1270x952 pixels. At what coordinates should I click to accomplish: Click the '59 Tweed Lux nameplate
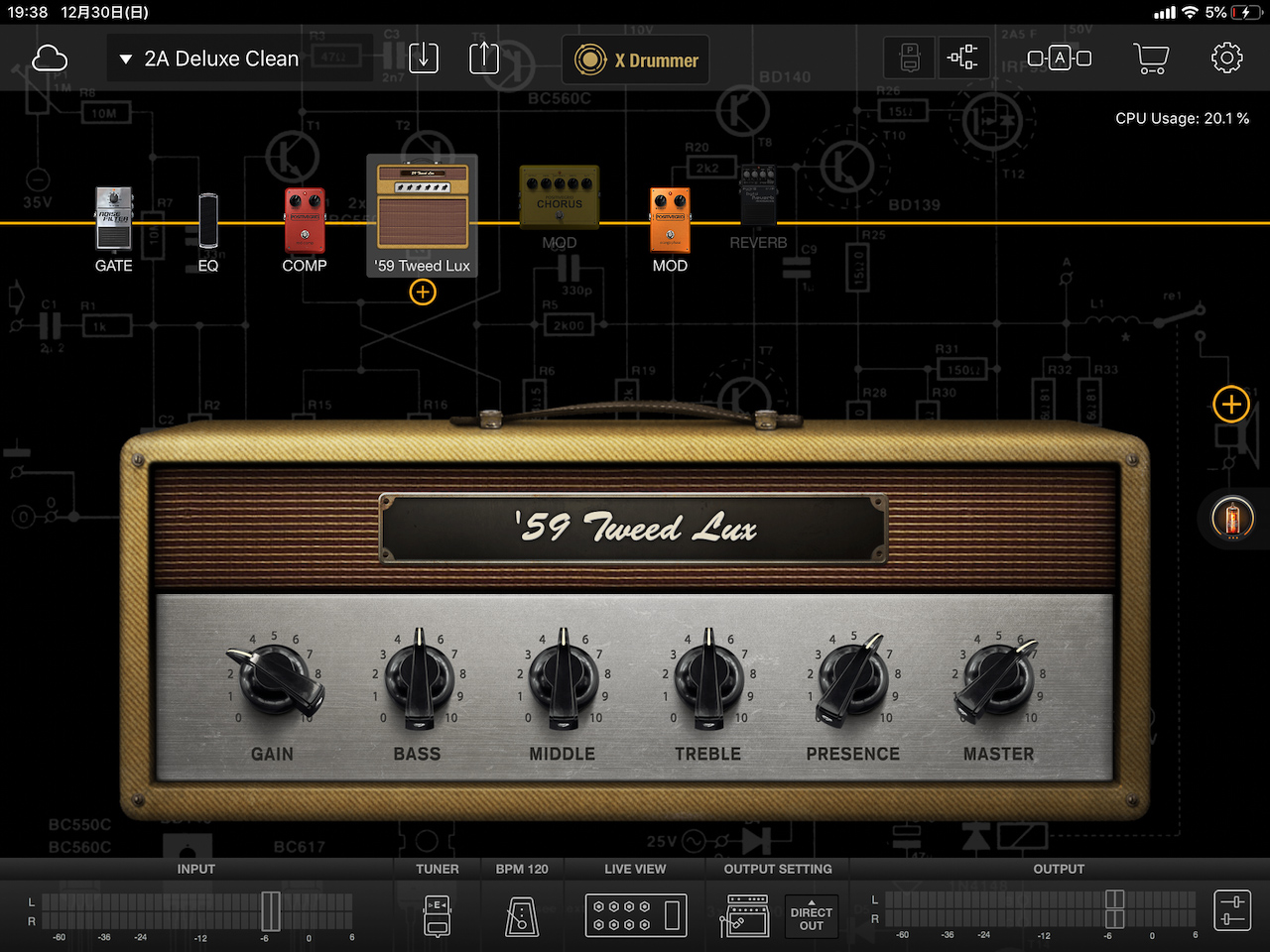click(634, 529)
